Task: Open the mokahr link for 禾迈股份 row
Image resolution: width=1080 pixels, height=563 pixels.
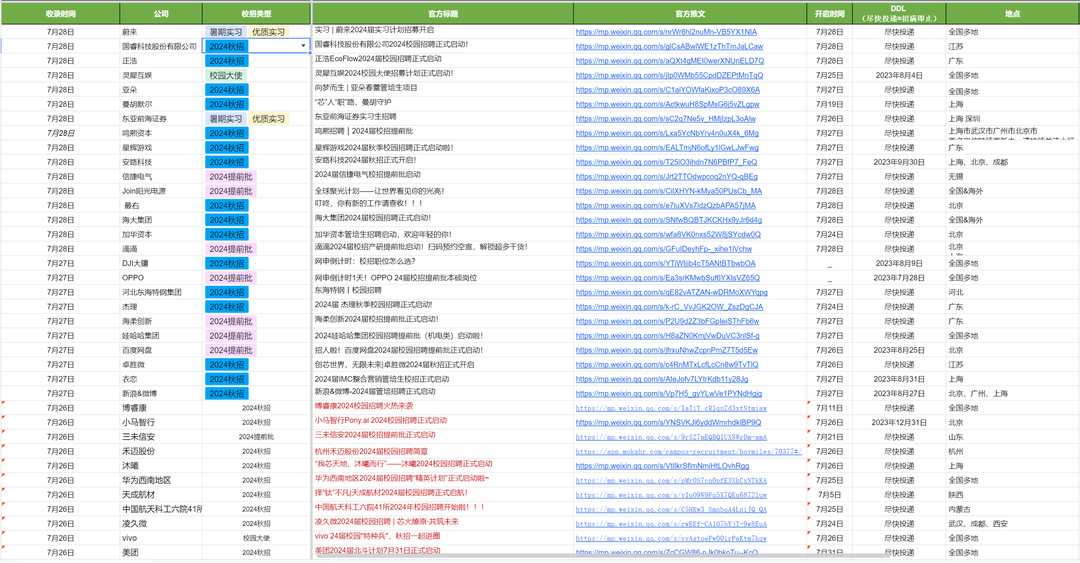Action: click(689, 451)
